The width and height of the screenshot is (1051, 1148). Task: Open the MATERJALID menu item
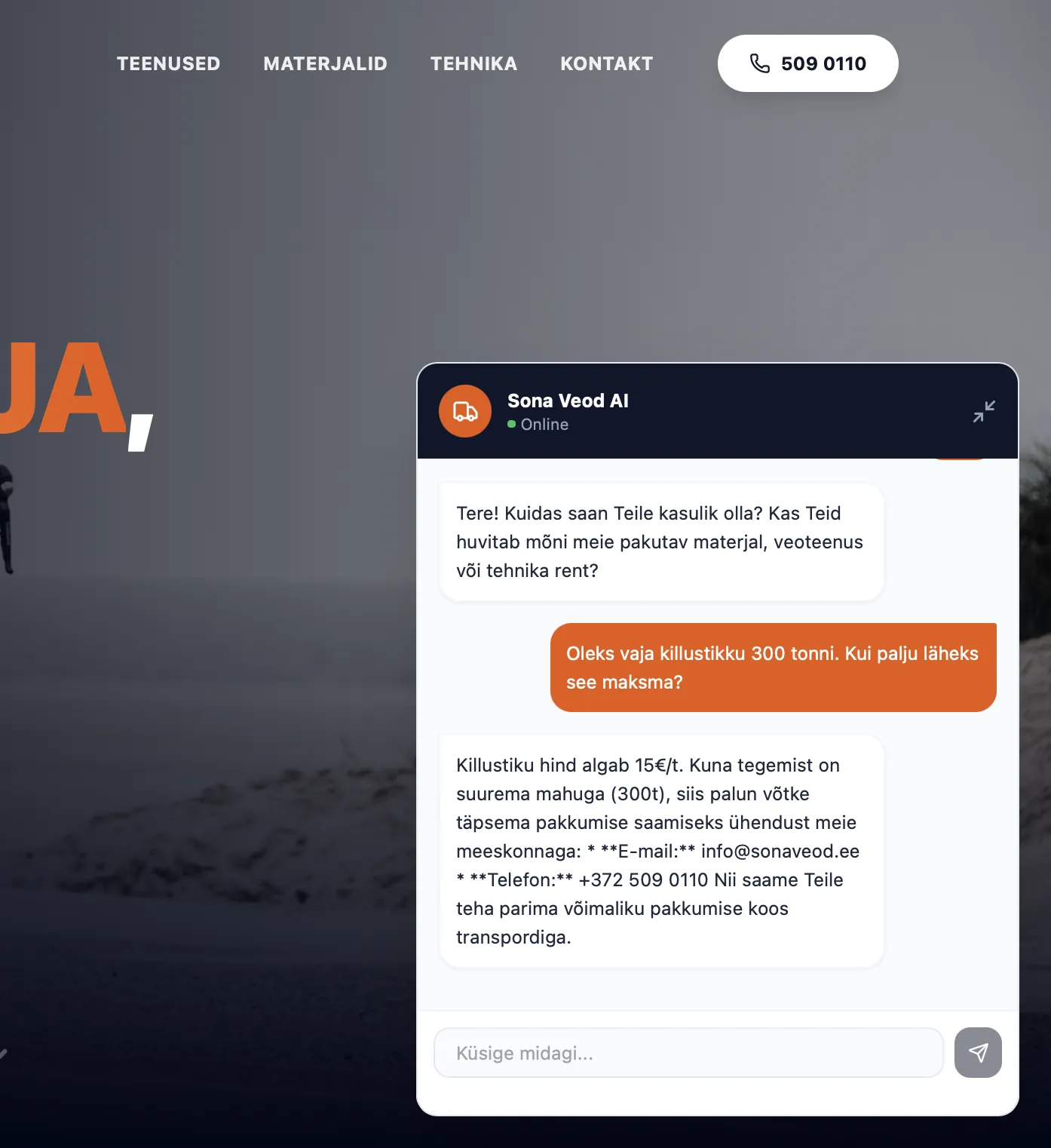326,63
